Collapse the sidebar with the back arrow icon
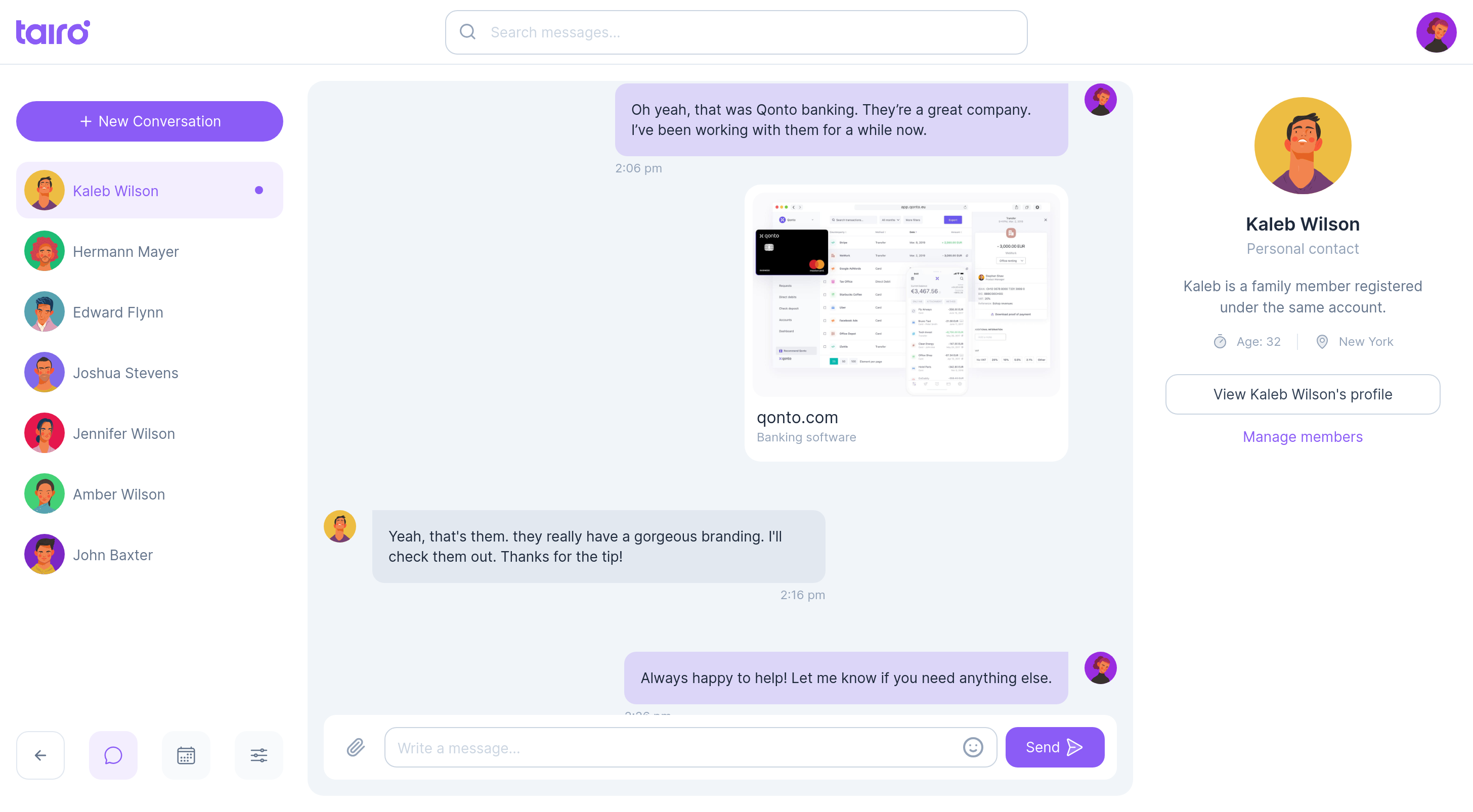Screen dimensions: 1473x812 [40, 755]
